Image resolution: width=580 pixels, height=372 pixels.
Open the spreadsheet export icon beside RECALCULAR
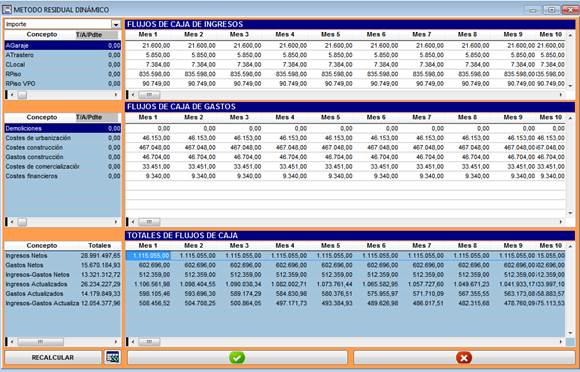tap(112, 357)
